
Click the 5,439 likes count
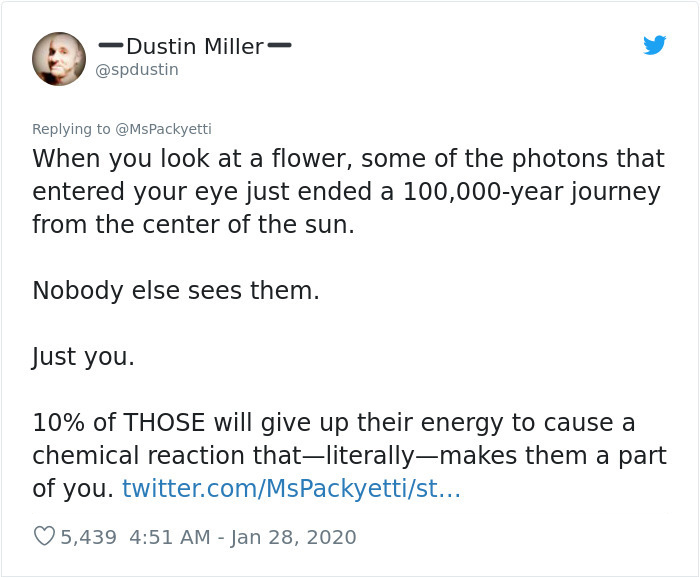86,537
